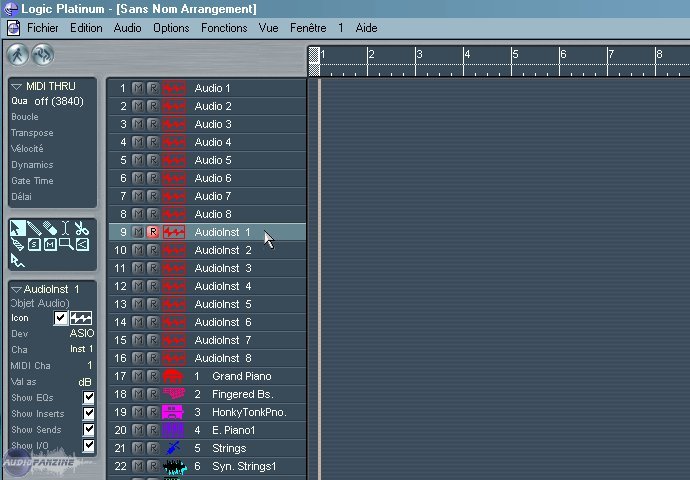Viewport: 690px width, 480px height.
Task: Toggle the Show EQs checkbox
Action: coord(88,398)
